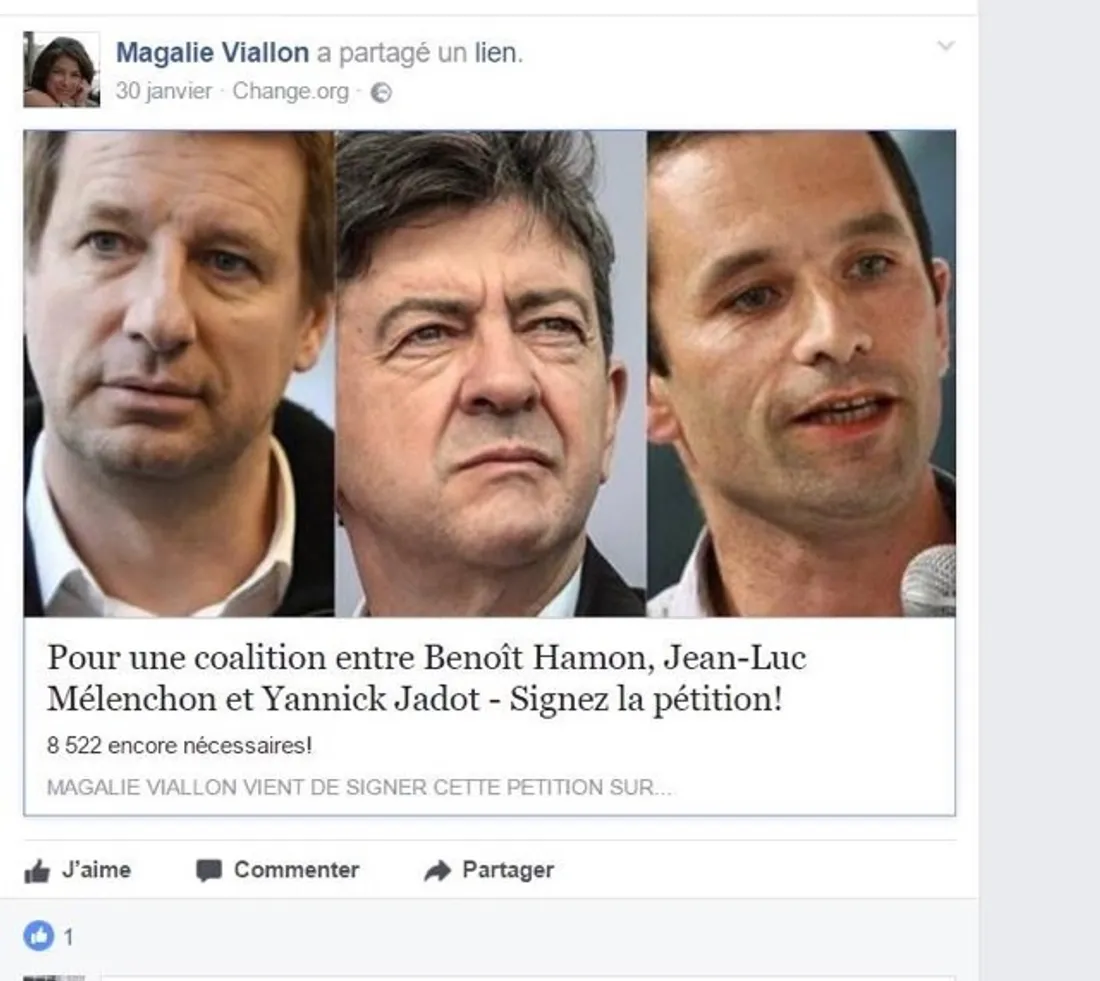The height and width of the screenshot is (981, 1100).
Task: Click the thumbs-up J'aime icon
Action: tap(37, 871)
